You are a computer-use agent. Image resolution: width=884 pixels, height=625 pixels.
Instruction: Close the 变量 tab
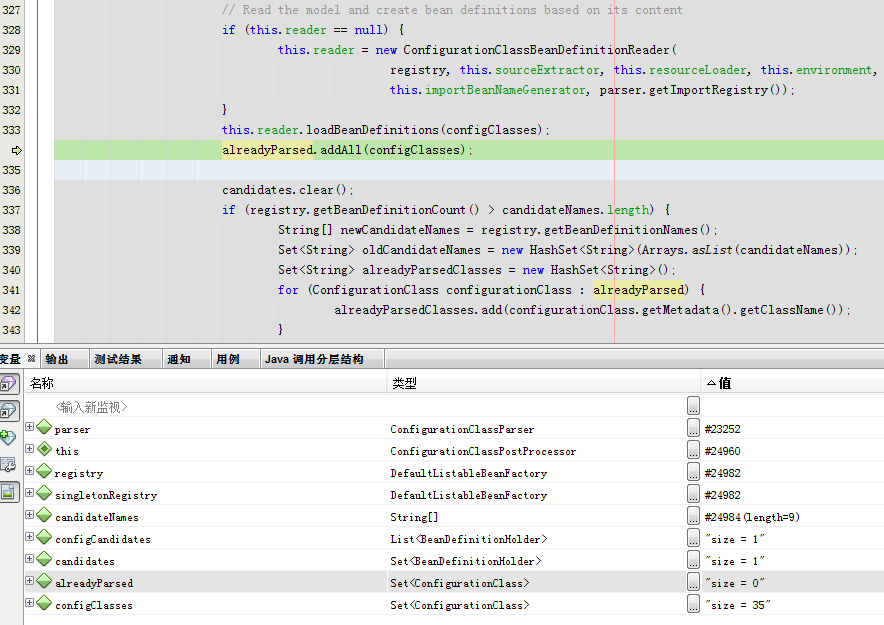(x=32, y=358)
